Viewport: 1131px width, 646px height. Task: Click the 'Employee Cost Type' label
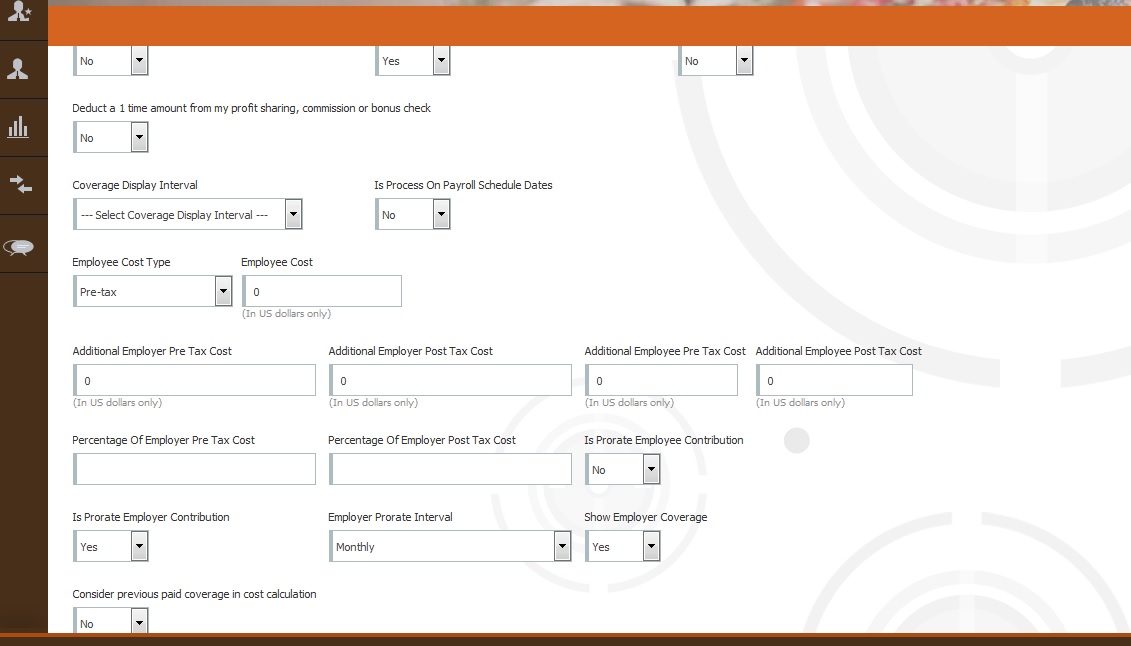121,262
